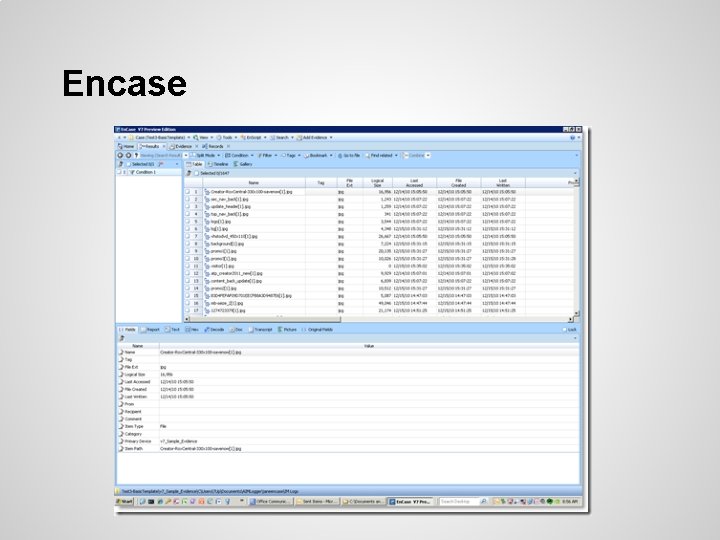The height and width of the screenshot is (540, 720).
Task: Sort by the Name column header
Action: [x=254, y=183]
